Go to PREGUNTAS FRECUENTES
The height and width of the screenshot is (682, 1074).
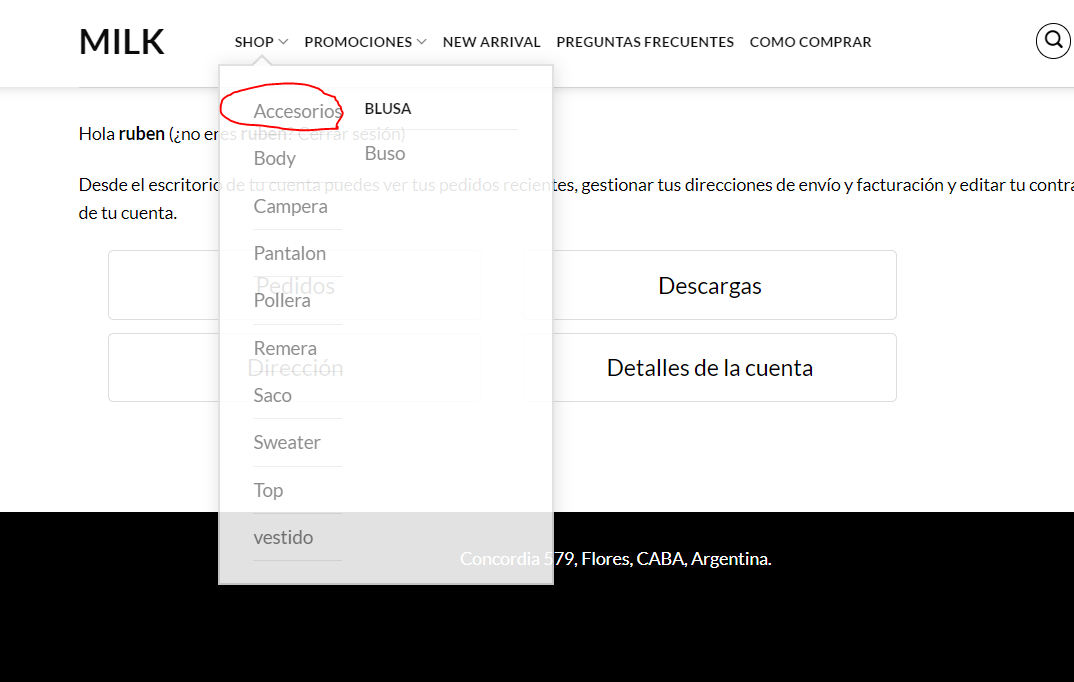point(645,42)
